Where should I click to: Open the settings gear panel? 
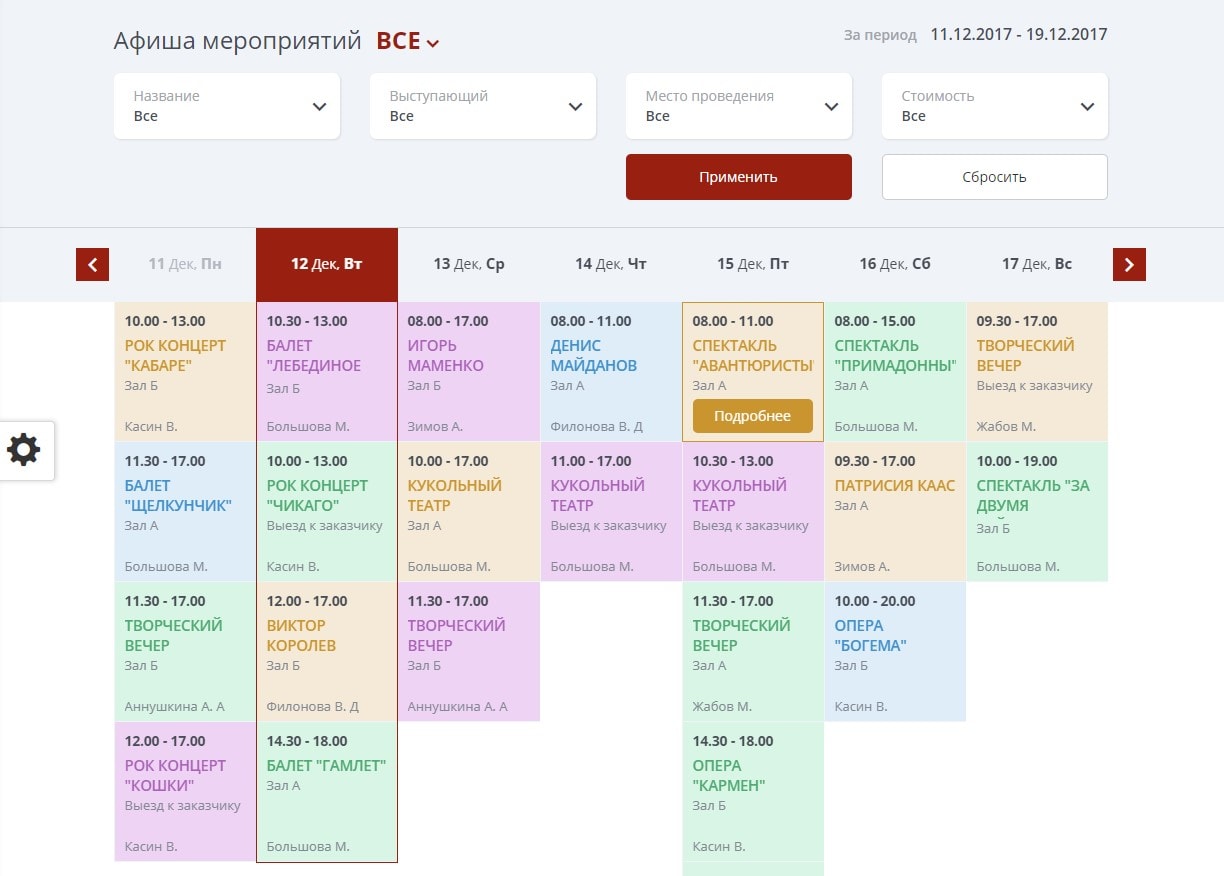click(25, 450)
